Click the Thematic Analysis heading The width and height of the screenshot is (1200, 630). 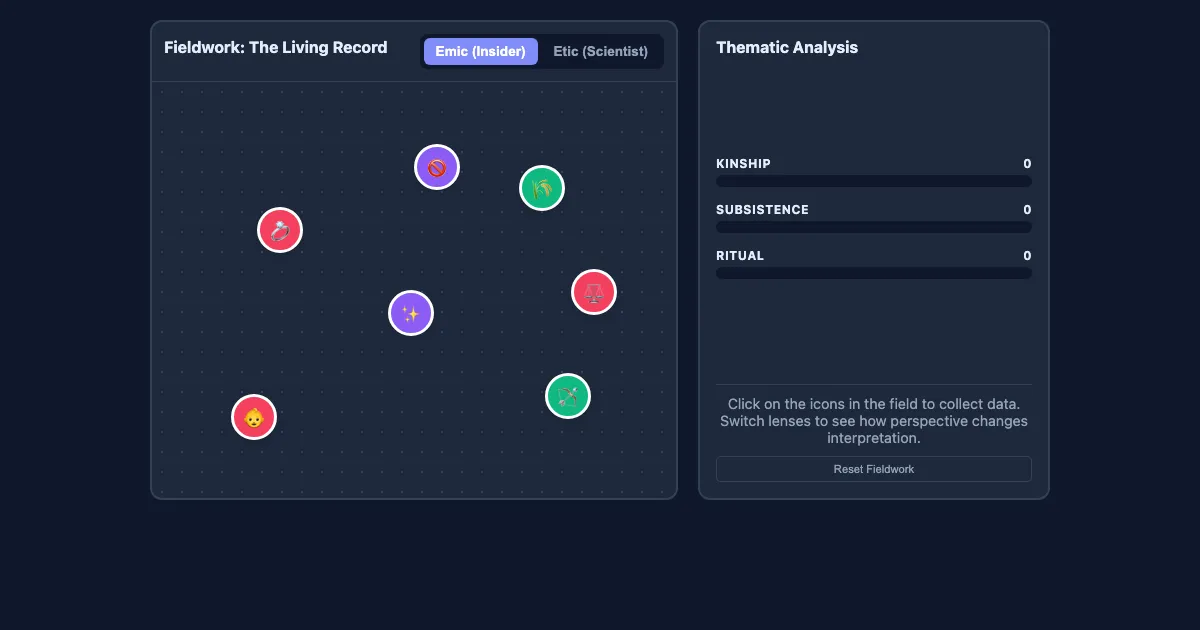point(787,47)
